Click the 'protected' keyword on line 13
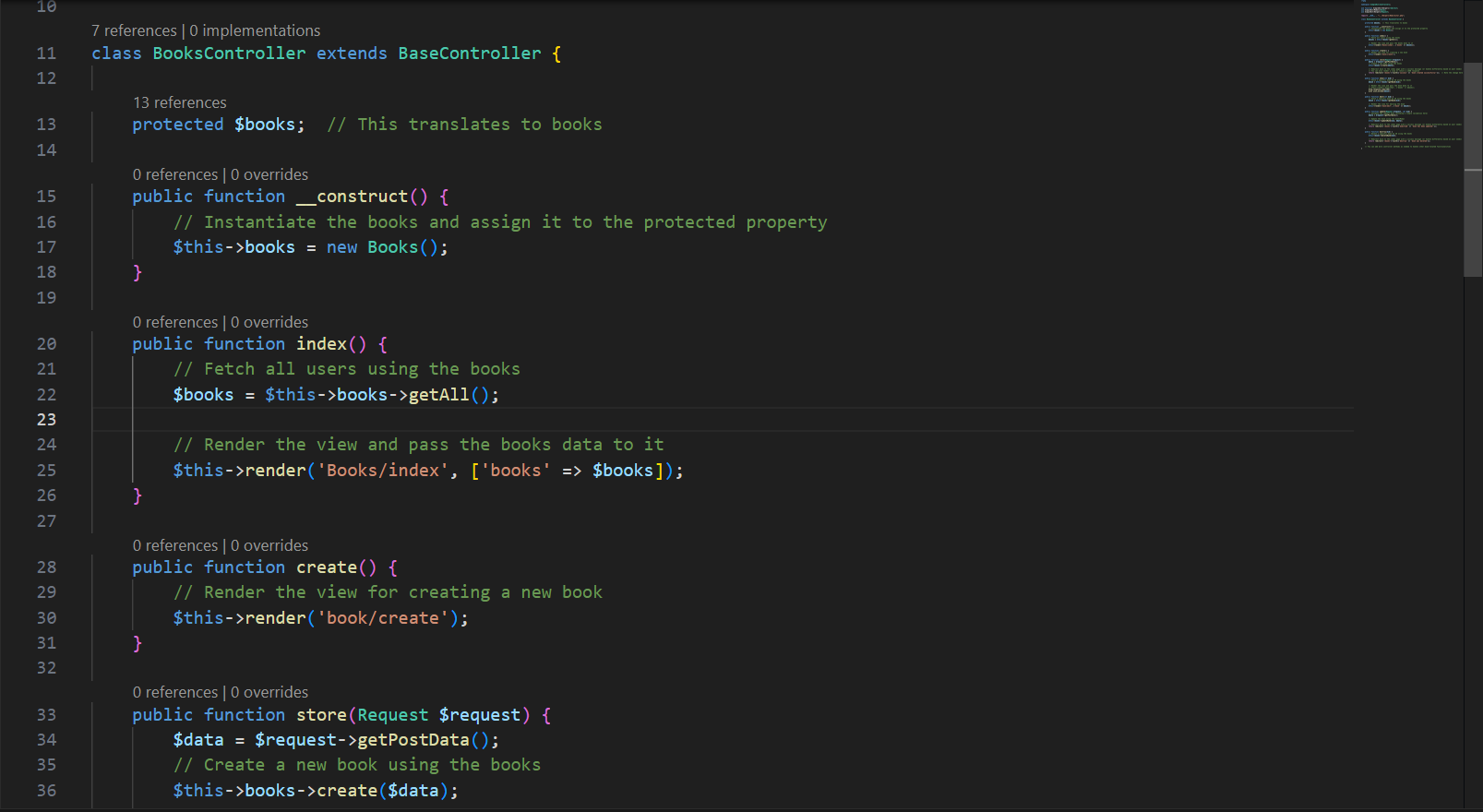 click(178, 125)
